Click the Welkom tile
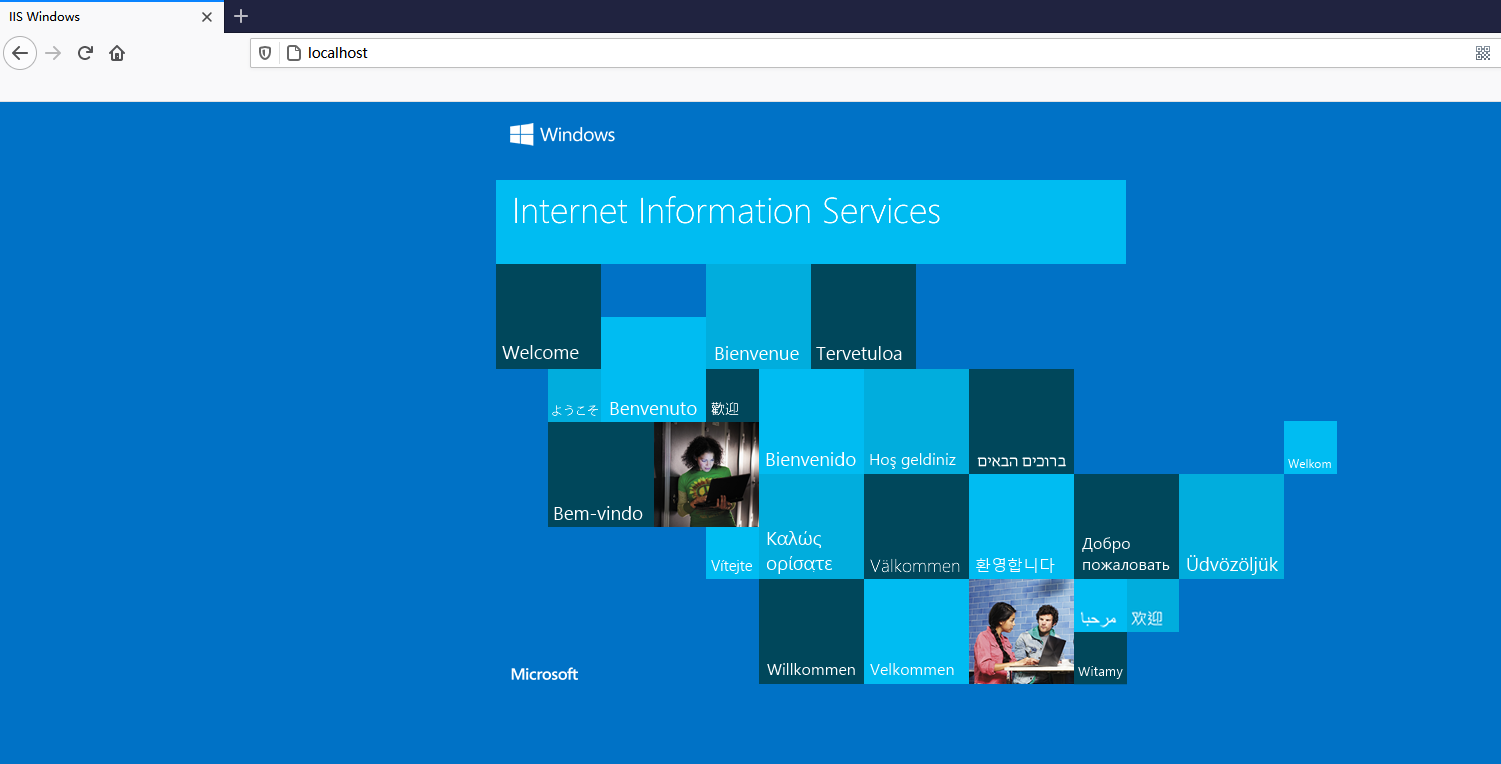Viewport: 1501px width, 764px height. 1310,447
